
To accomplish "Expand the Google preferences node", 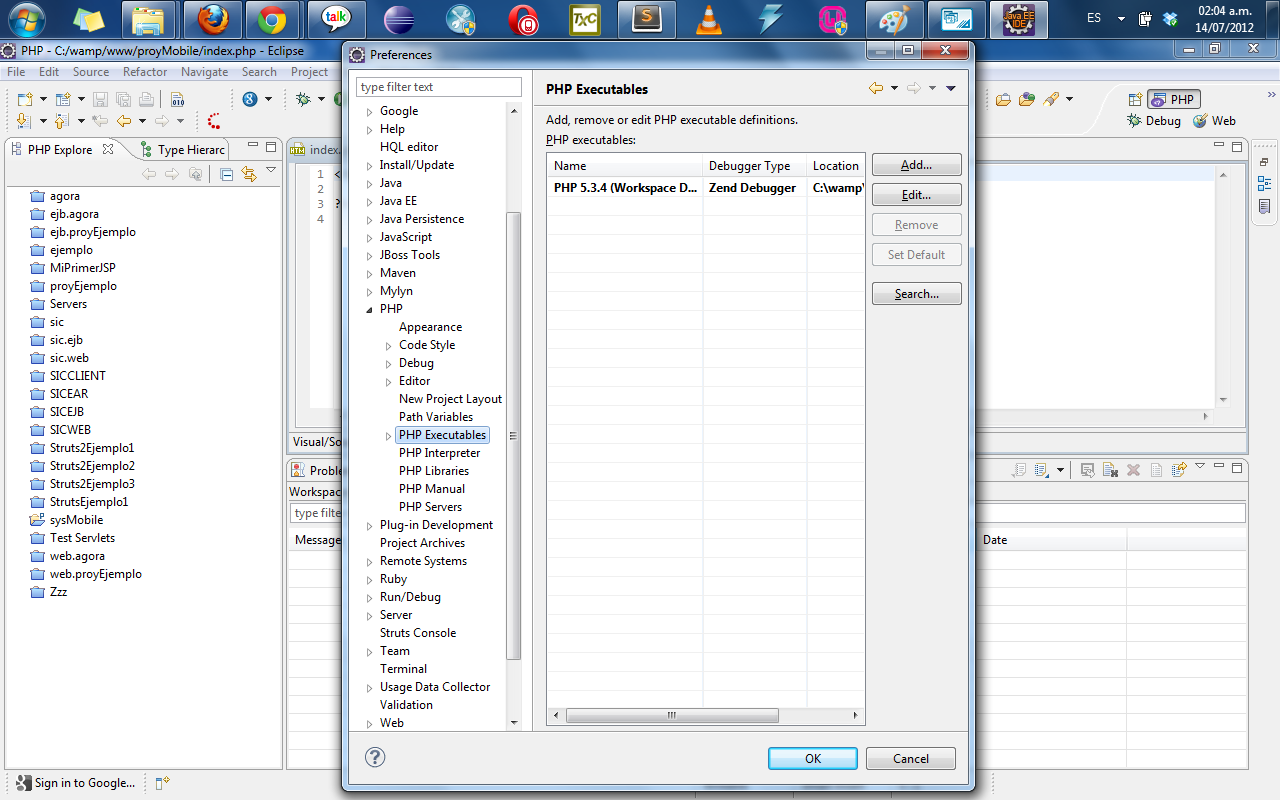I will point(369,112).
